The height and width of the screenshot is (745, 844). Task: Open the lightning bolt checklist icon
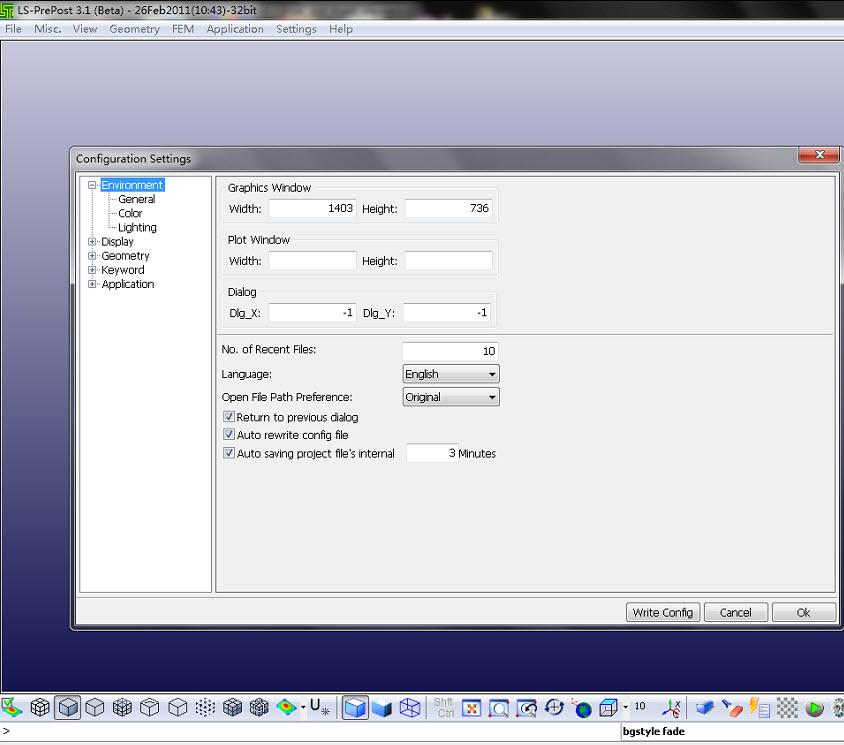pyautogui.click(x=759, y=707)
